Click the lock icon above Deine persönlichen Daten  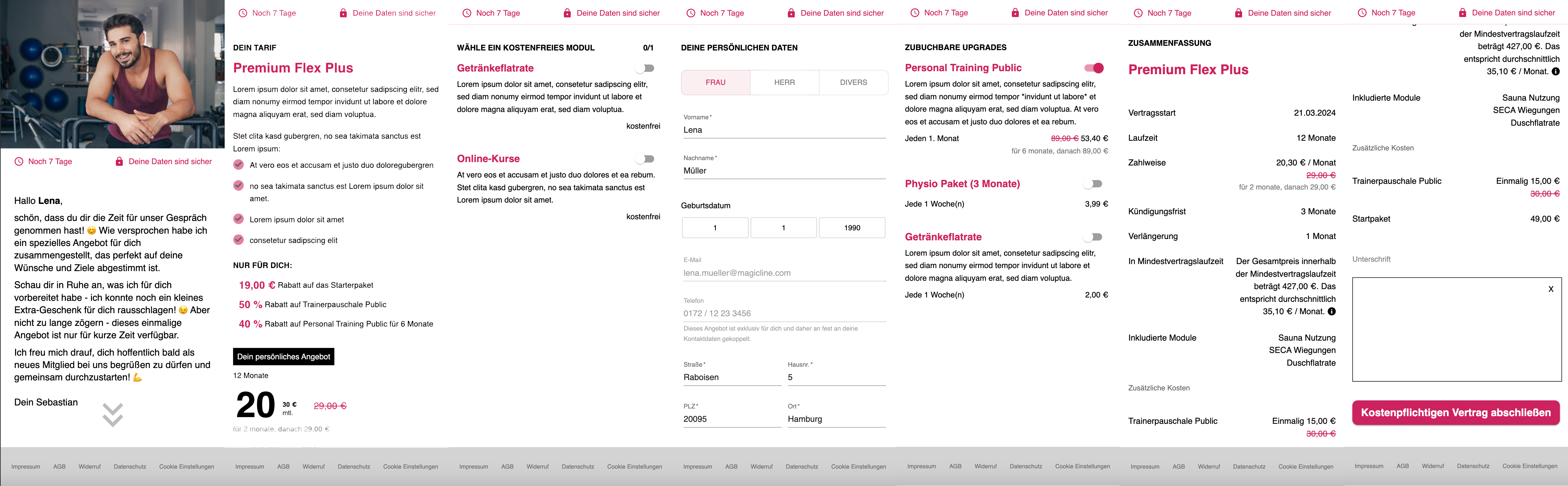point(791,13)
